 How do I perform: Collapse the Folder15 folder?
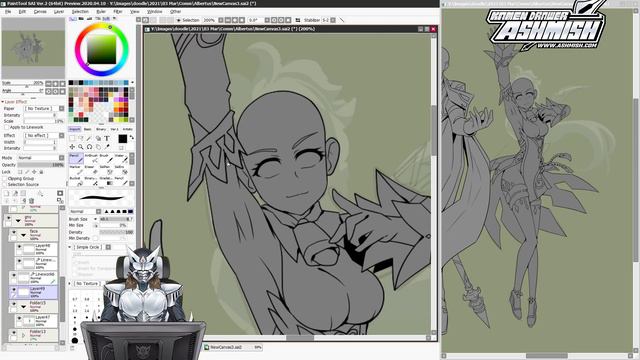(24, 306)
